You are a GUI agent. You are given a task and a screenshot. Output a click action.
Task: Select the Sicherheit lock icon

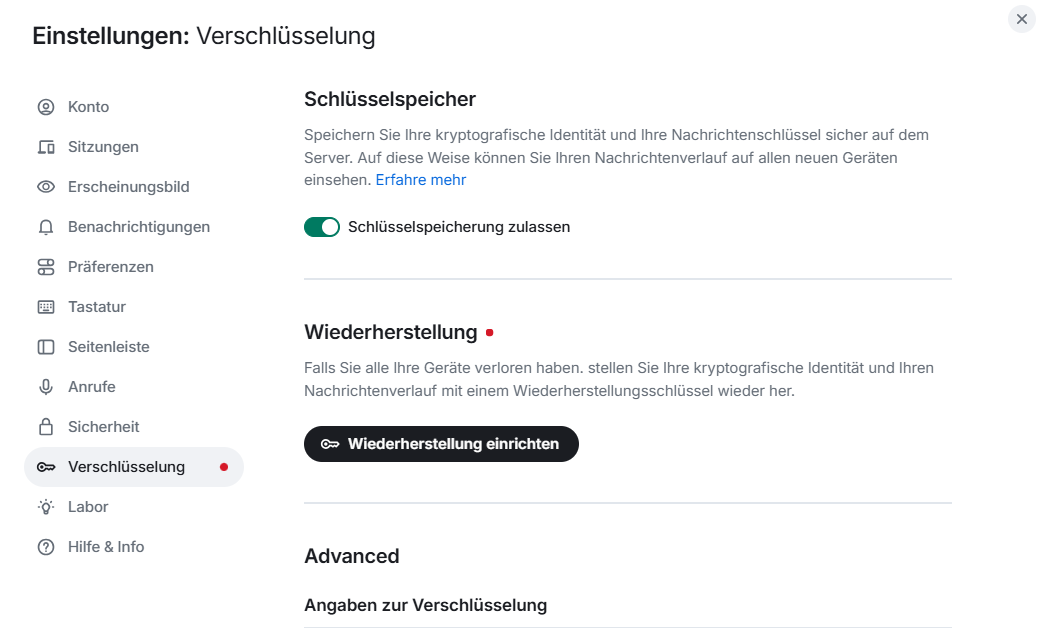pos(45,426)
